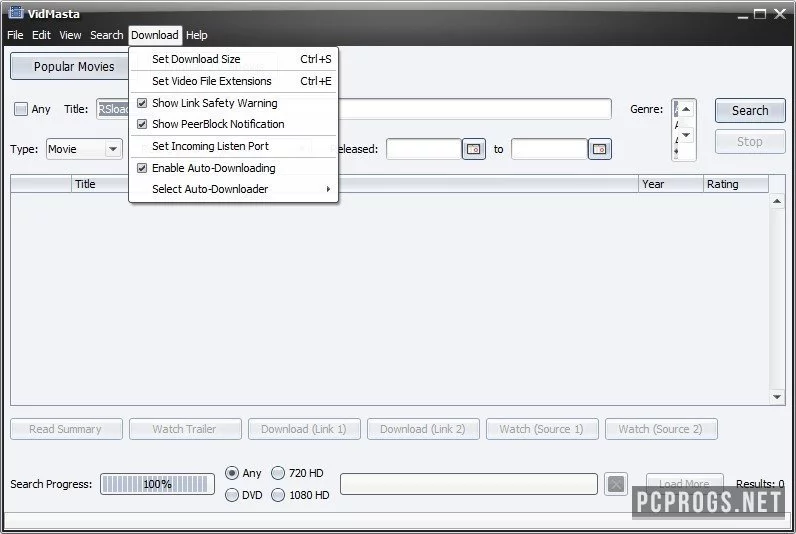The image size is (796, 534).
Task: Click the Stop button
Action: [750, 142]
